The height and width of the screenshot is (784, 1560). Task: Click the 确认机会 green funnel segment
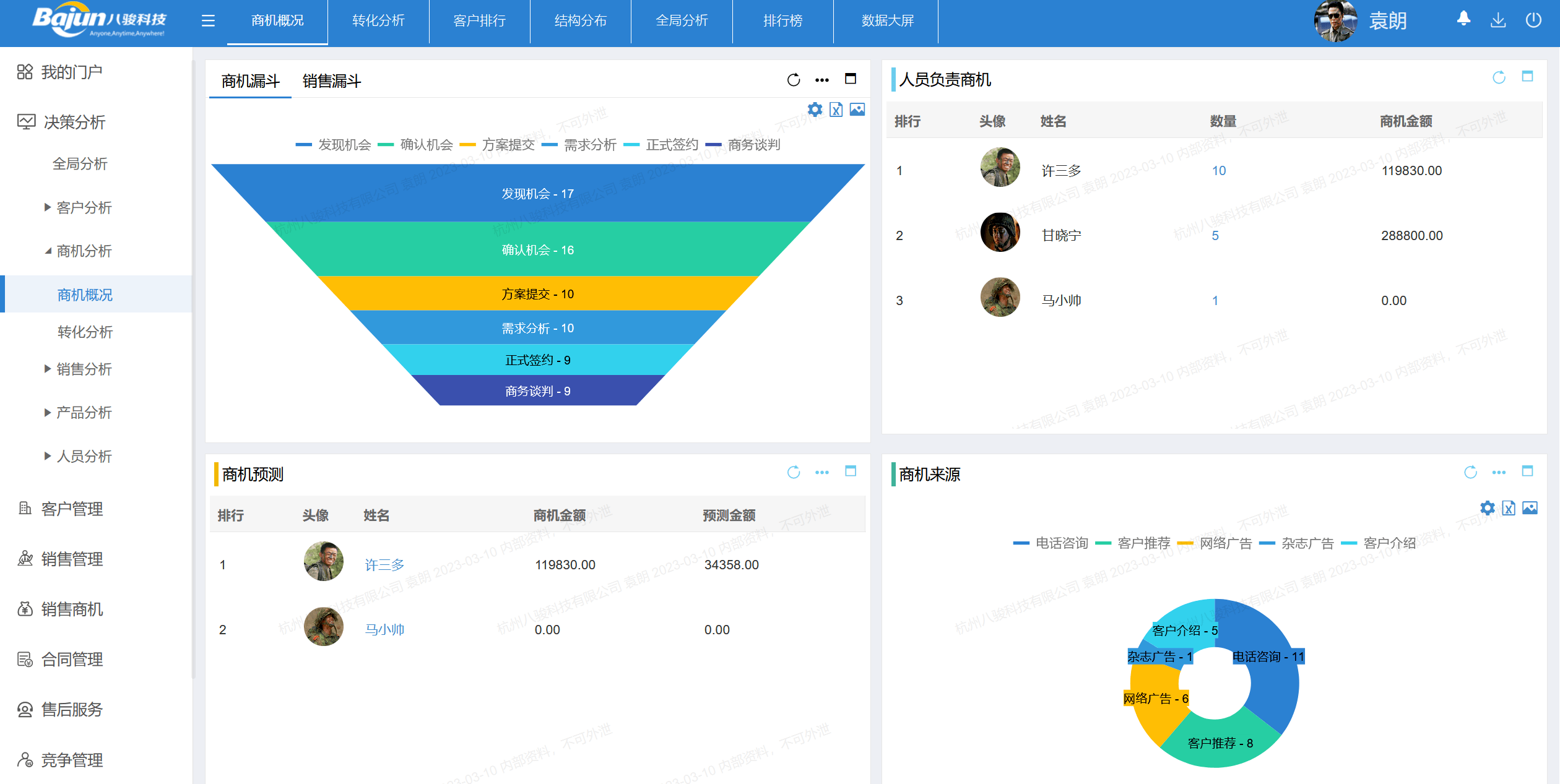[x=537, y=250]
